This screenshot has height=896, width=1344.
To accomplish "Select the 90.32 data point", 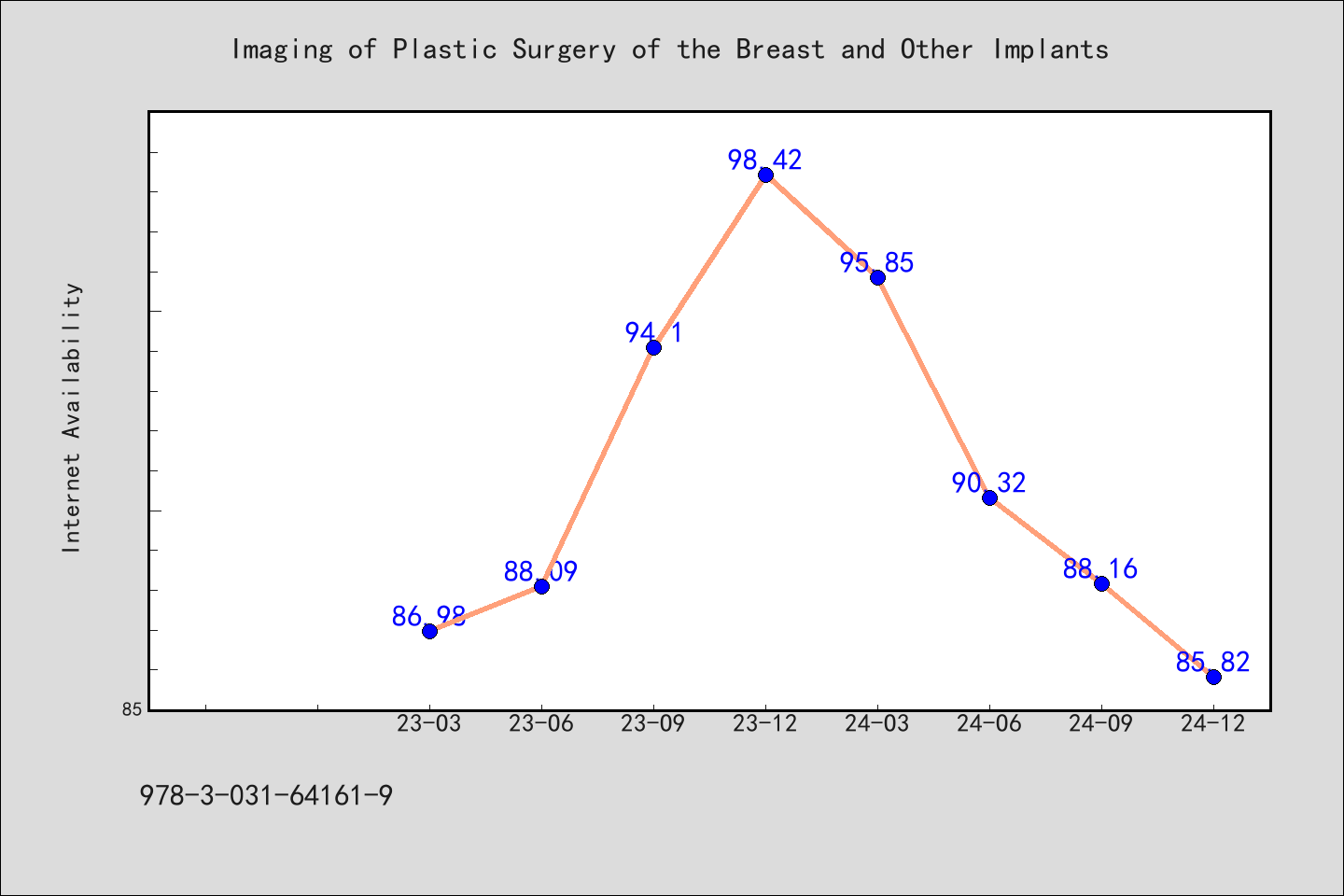I will [989, 497].
